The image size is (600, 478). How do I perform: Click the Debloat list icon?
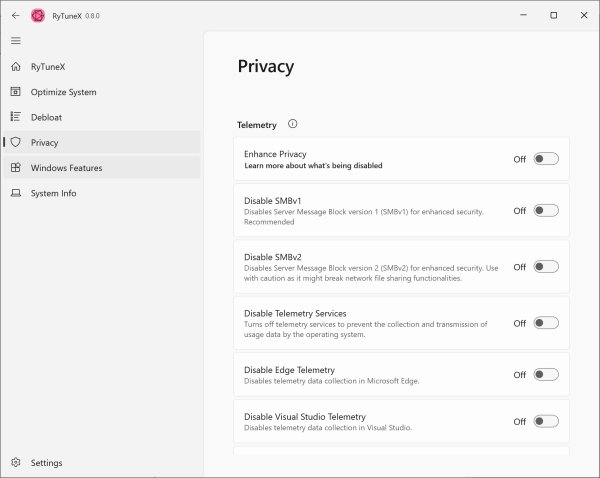tap(15, 117)
